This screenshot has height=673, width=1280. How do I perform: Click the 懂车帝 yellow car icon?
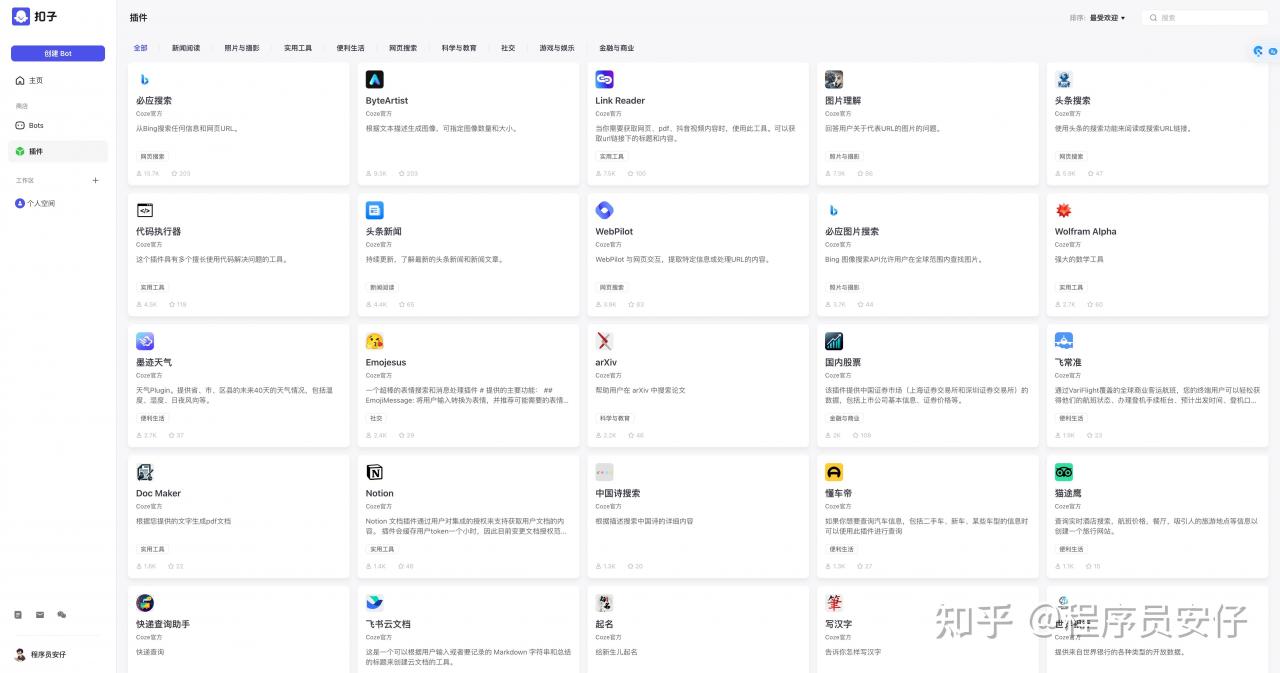pos(834,472)
